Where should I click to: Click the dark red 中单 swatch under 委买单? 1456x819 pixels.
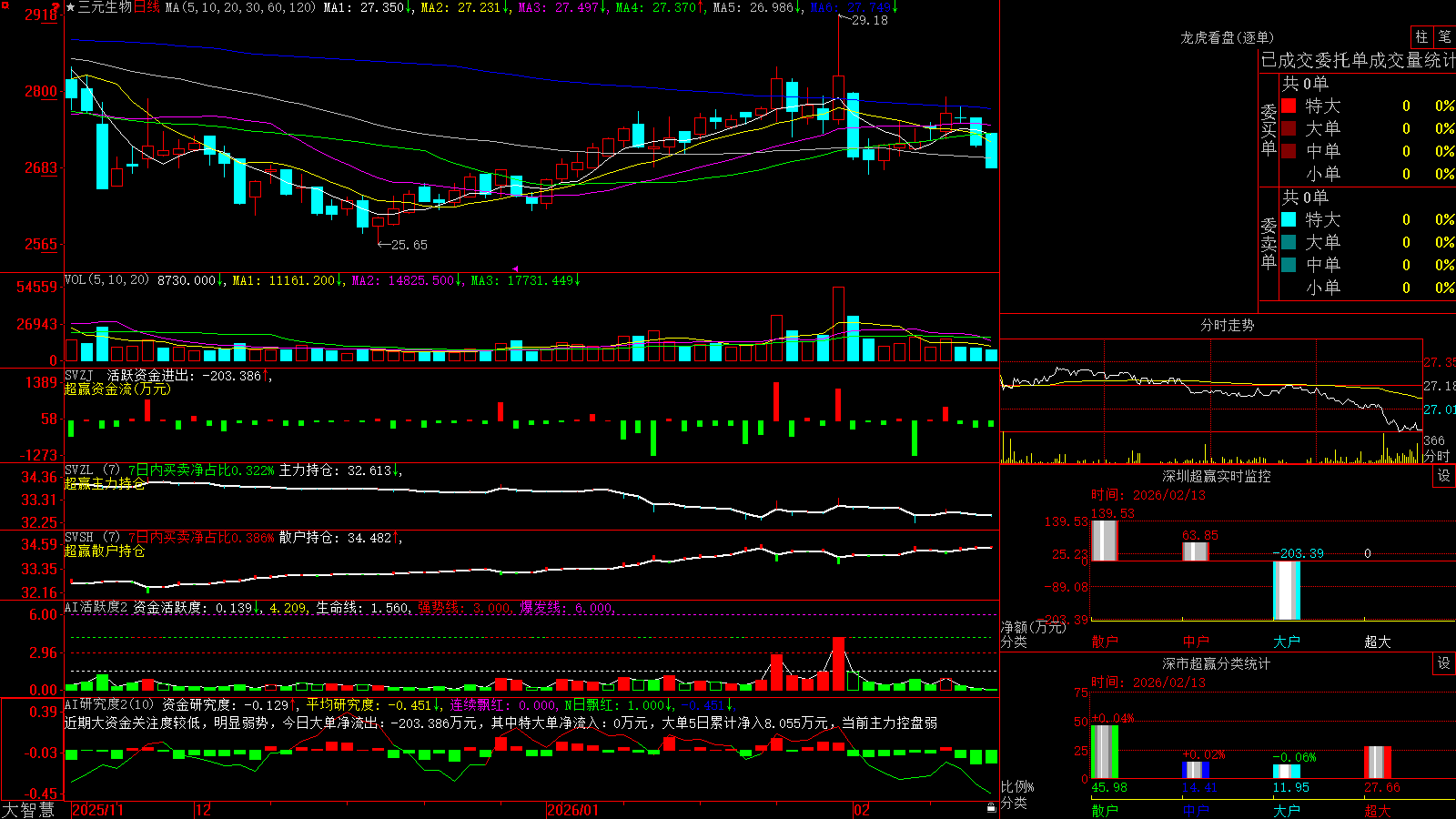tap(1289, 151)
